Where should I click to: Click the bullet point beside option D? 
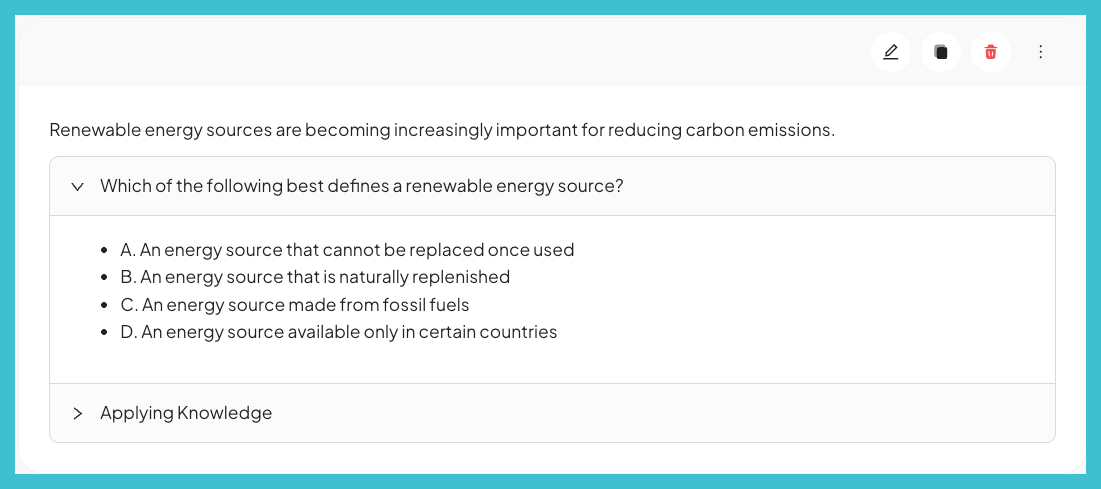[x=104, y=332]
